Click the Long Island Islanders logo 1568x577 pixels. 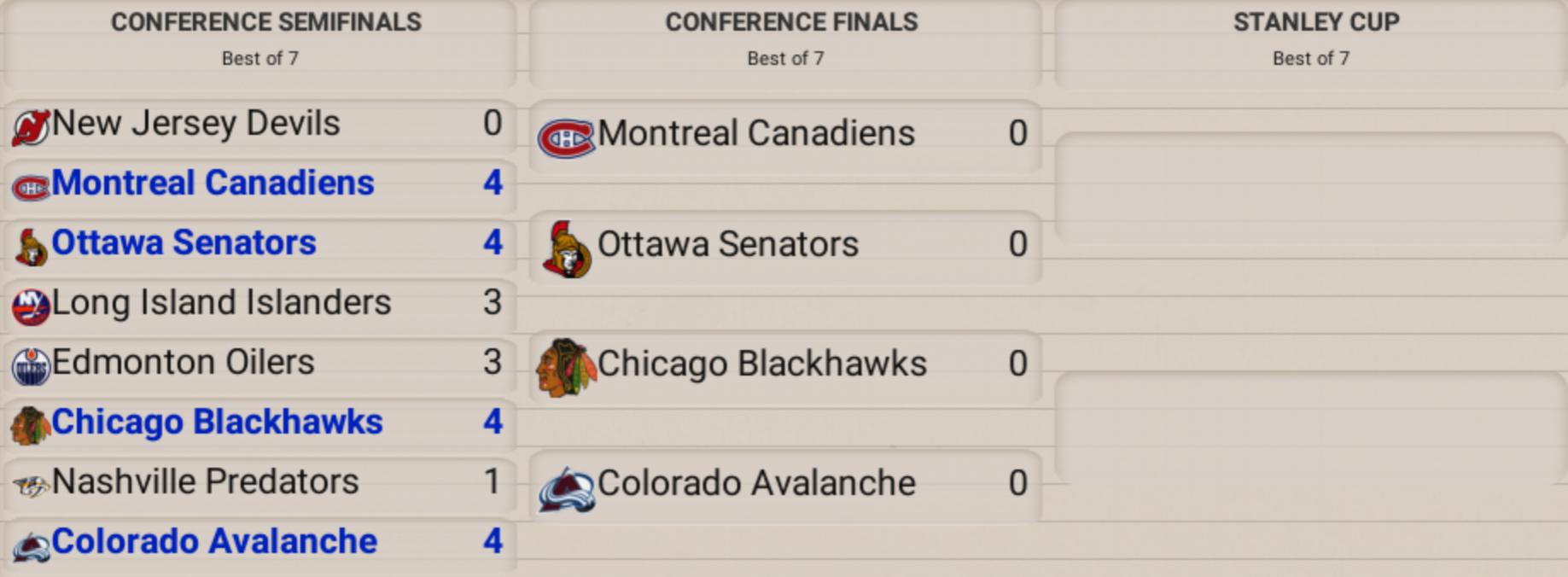point(31,306)
